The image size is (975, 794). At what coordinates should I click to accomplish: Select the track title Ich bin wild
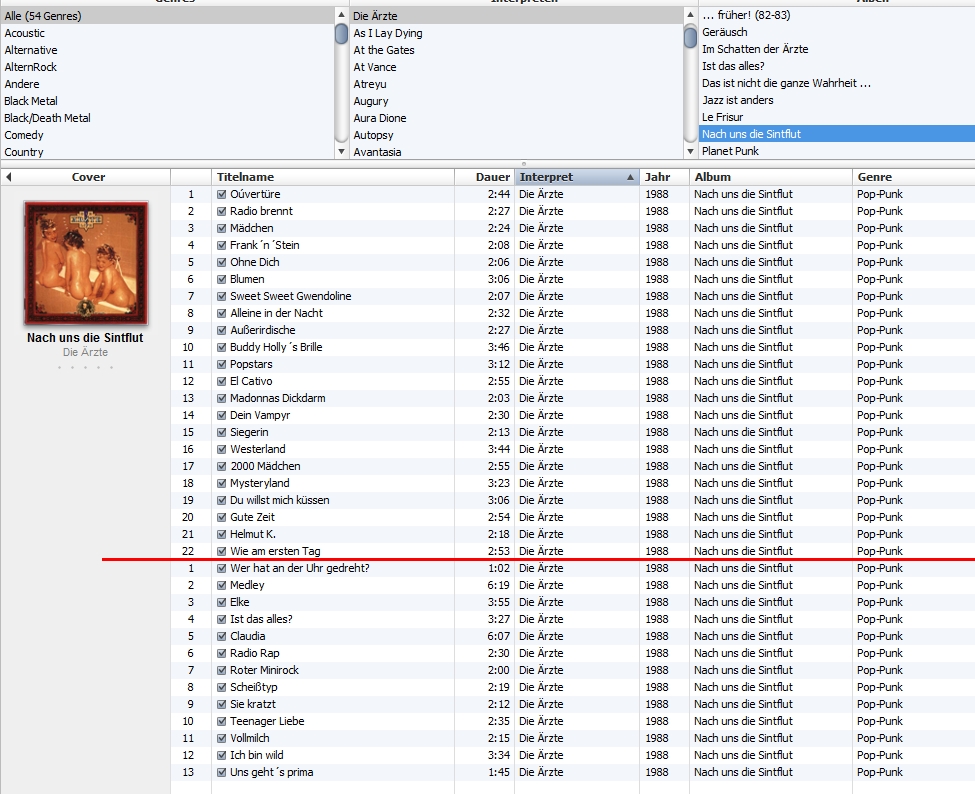coord(257,755)
